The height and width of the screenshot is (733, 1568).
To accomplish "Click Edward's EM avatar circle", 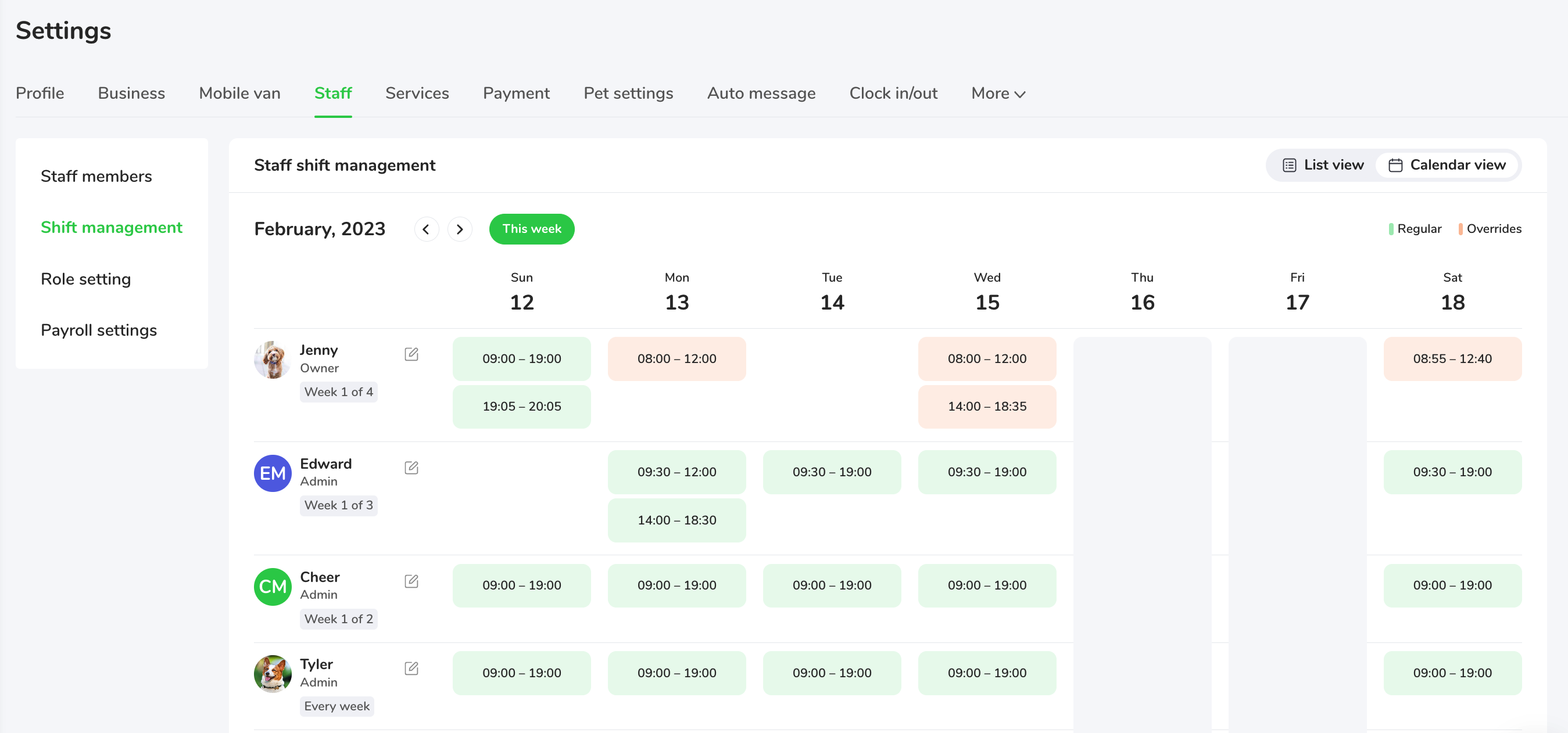I will pyautogui.click(x=272, y=473).
